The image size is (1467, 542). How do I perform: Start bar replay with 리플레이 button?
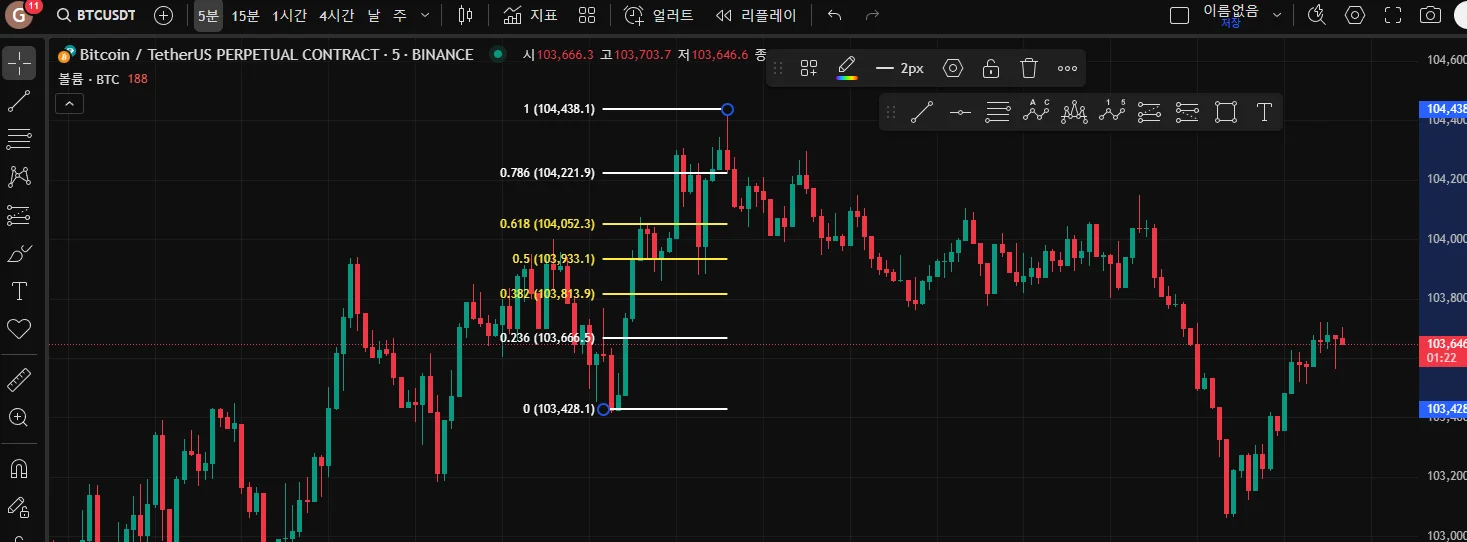click(x=757, y=15)
